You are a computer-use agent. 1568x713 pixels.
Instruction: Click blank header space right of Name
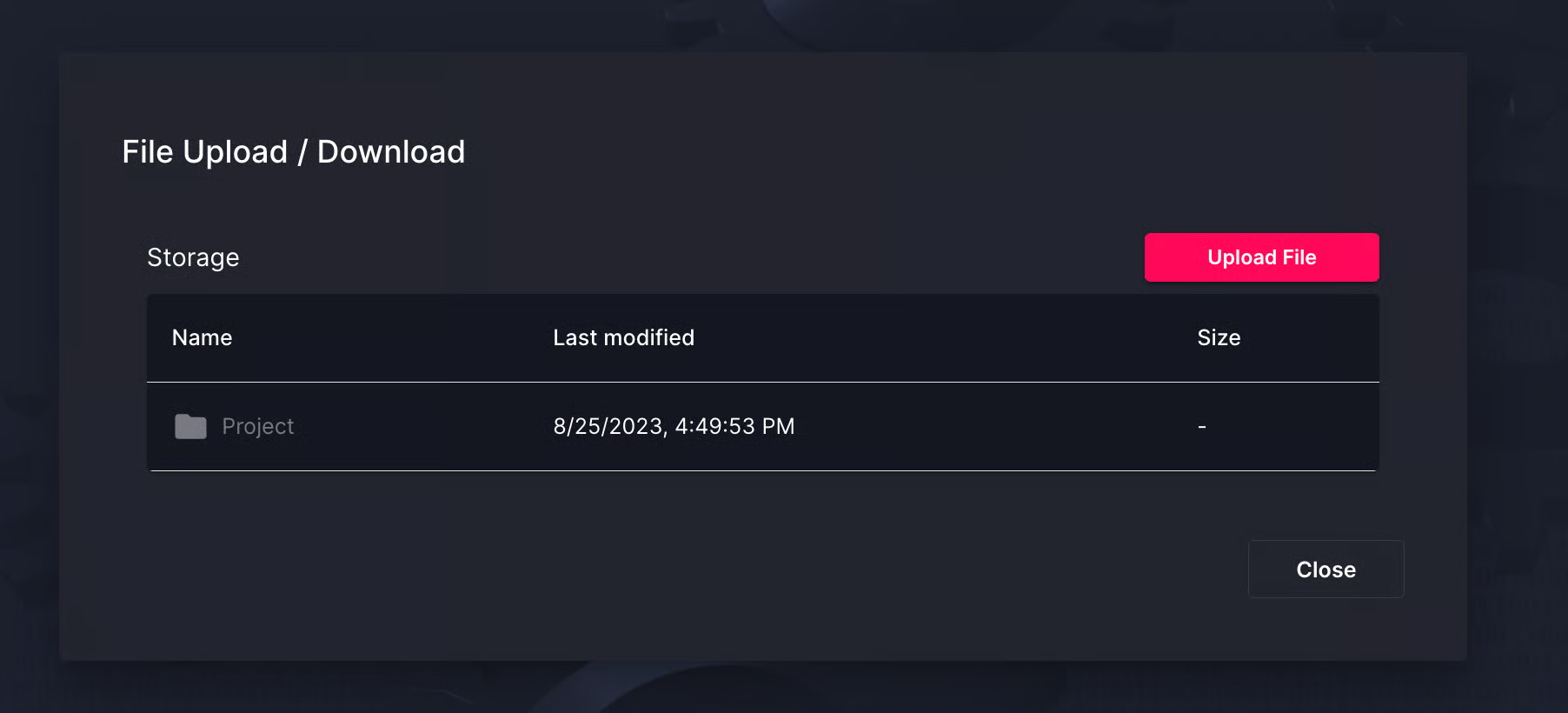(x=391, y=337)
